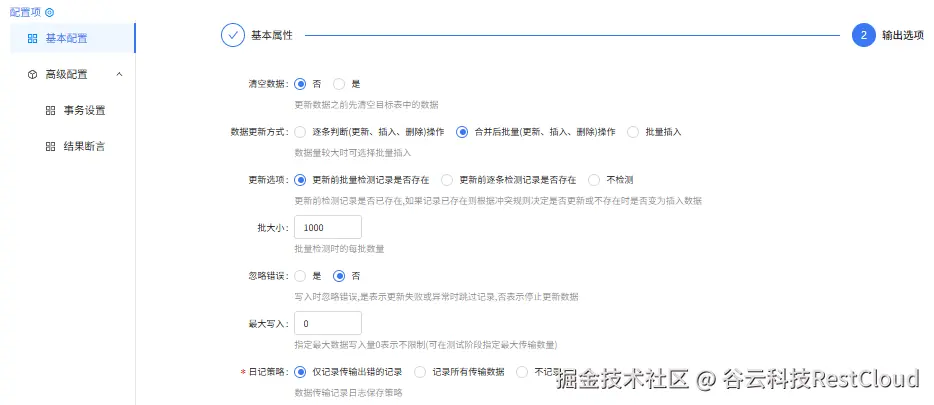Select 否 for 忽略错误
The width and height of the screenshot is (934, 405).
[339, 276]
